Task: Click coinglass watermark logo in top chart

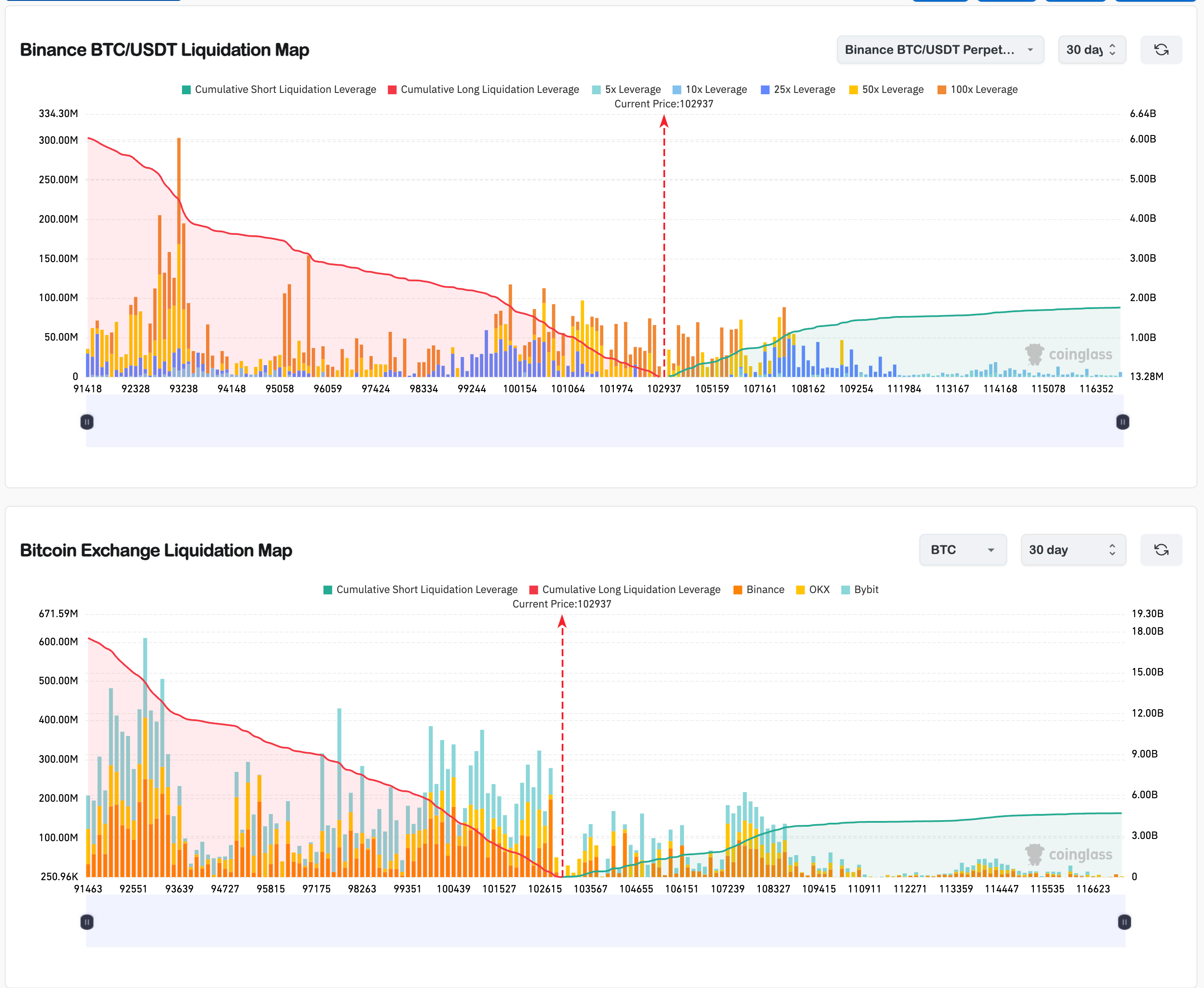Action: tap(1069, 355)
